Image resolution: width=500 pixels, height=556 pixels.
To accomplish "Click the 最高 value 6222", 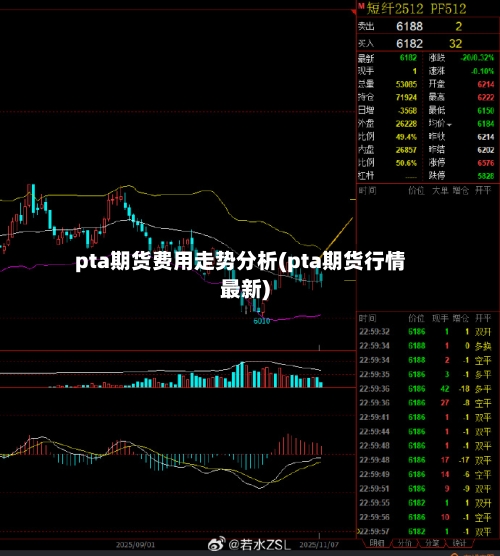I will click(485, 97).
